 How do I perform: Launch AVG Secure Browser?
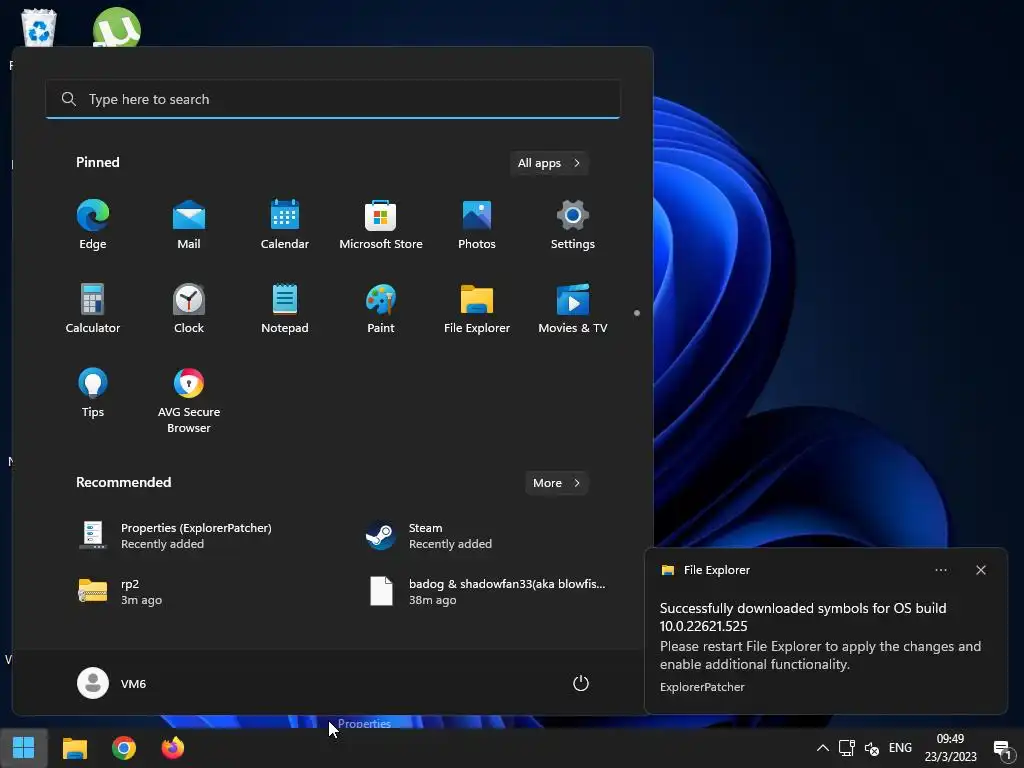click(189, 401)
